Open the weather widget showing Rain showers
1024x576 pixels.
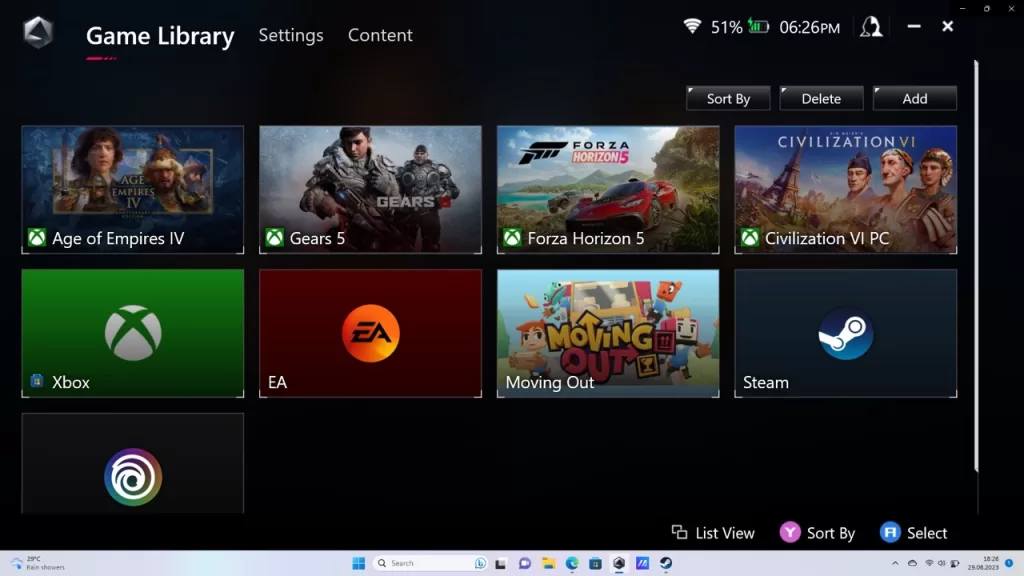(38, 563)
